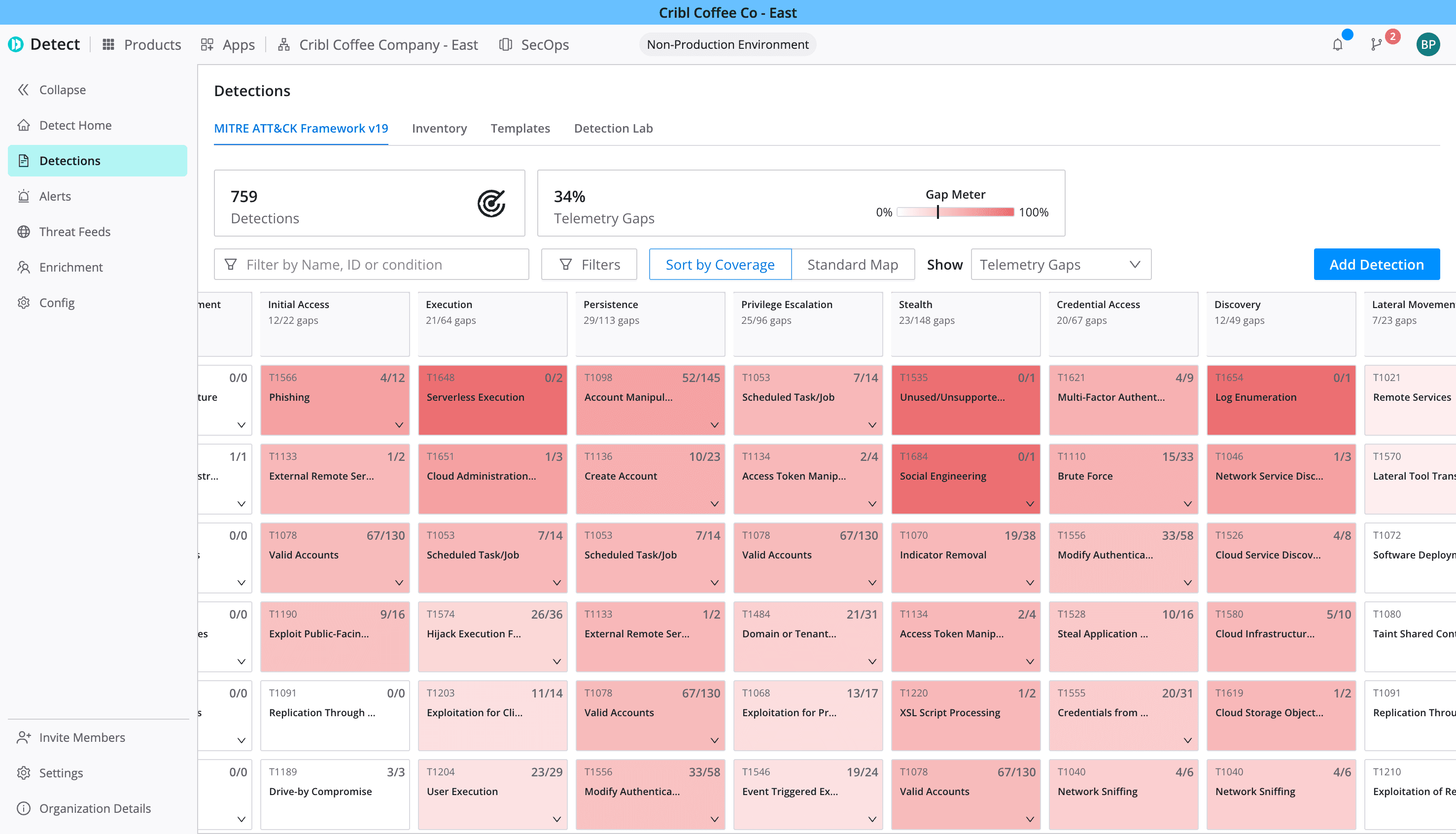Click the Cribl Detect logo icon
This screenshot has height=834, width=1456.
pyautogui.click(x=15, y=44)
